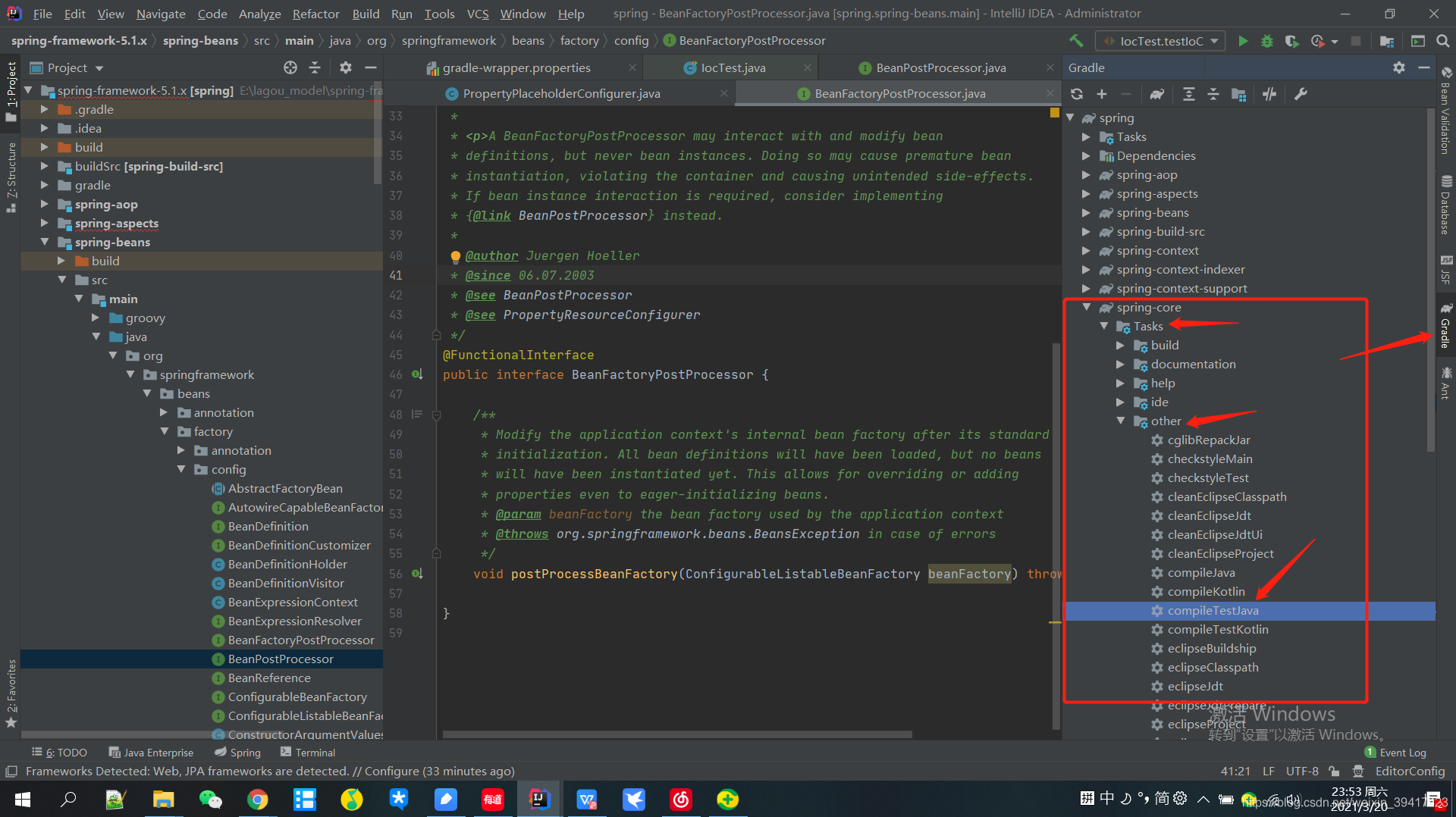1456x817 pixels.
Task: Click the intention lightbulb at line 40
Action: [x=456, y=256]
